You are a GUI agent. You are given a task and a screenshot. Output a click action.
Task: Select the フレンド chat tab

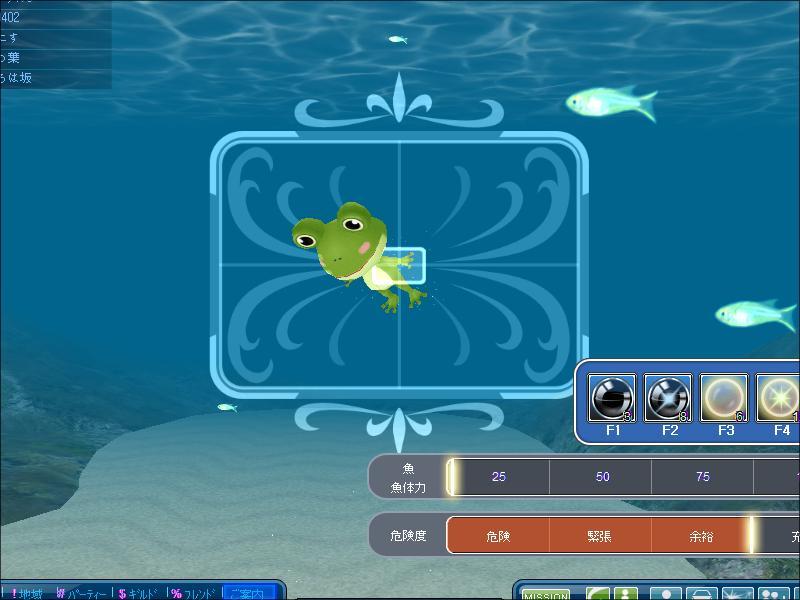194,593
